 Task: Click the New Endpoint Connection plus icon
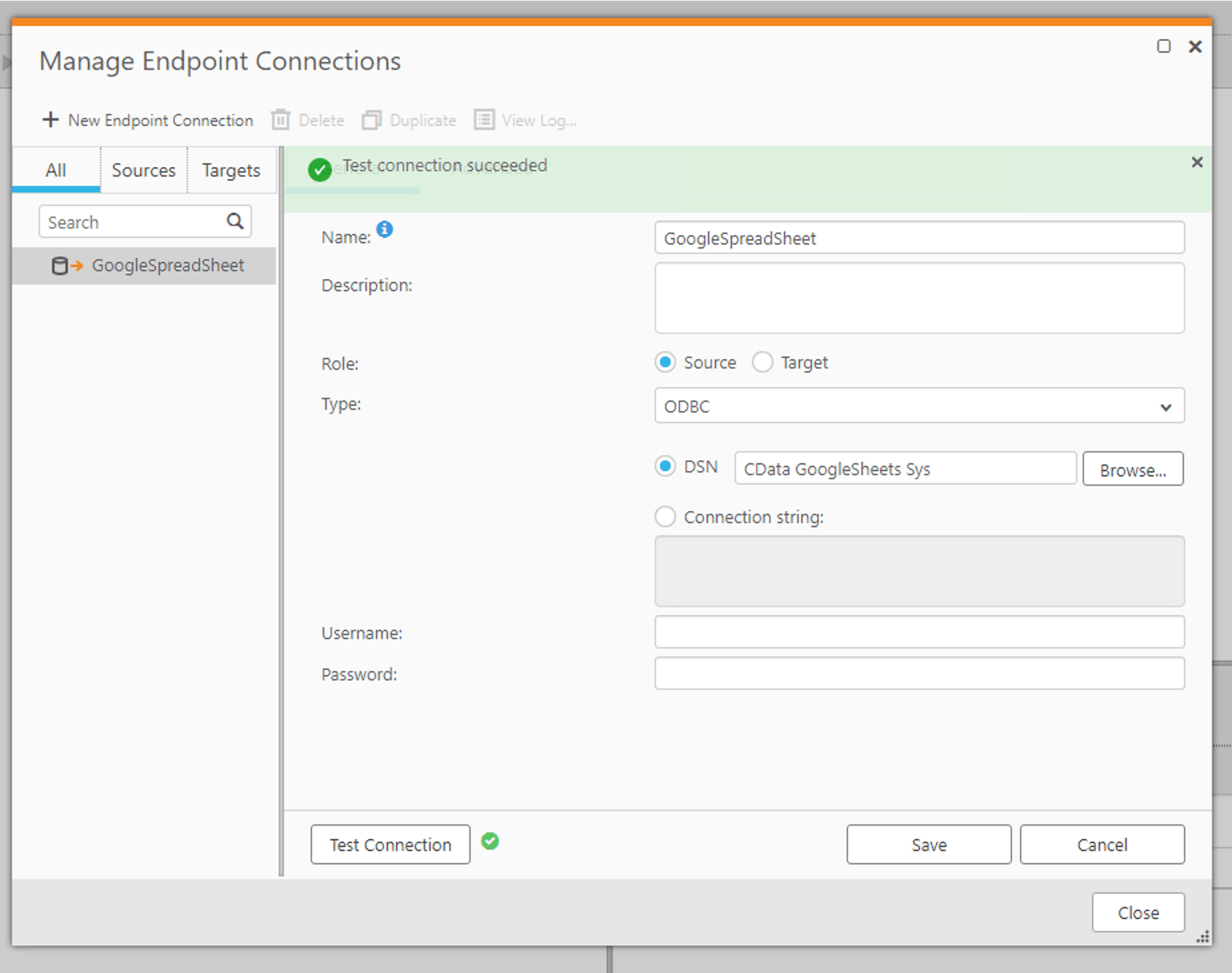tap(50, 120)
